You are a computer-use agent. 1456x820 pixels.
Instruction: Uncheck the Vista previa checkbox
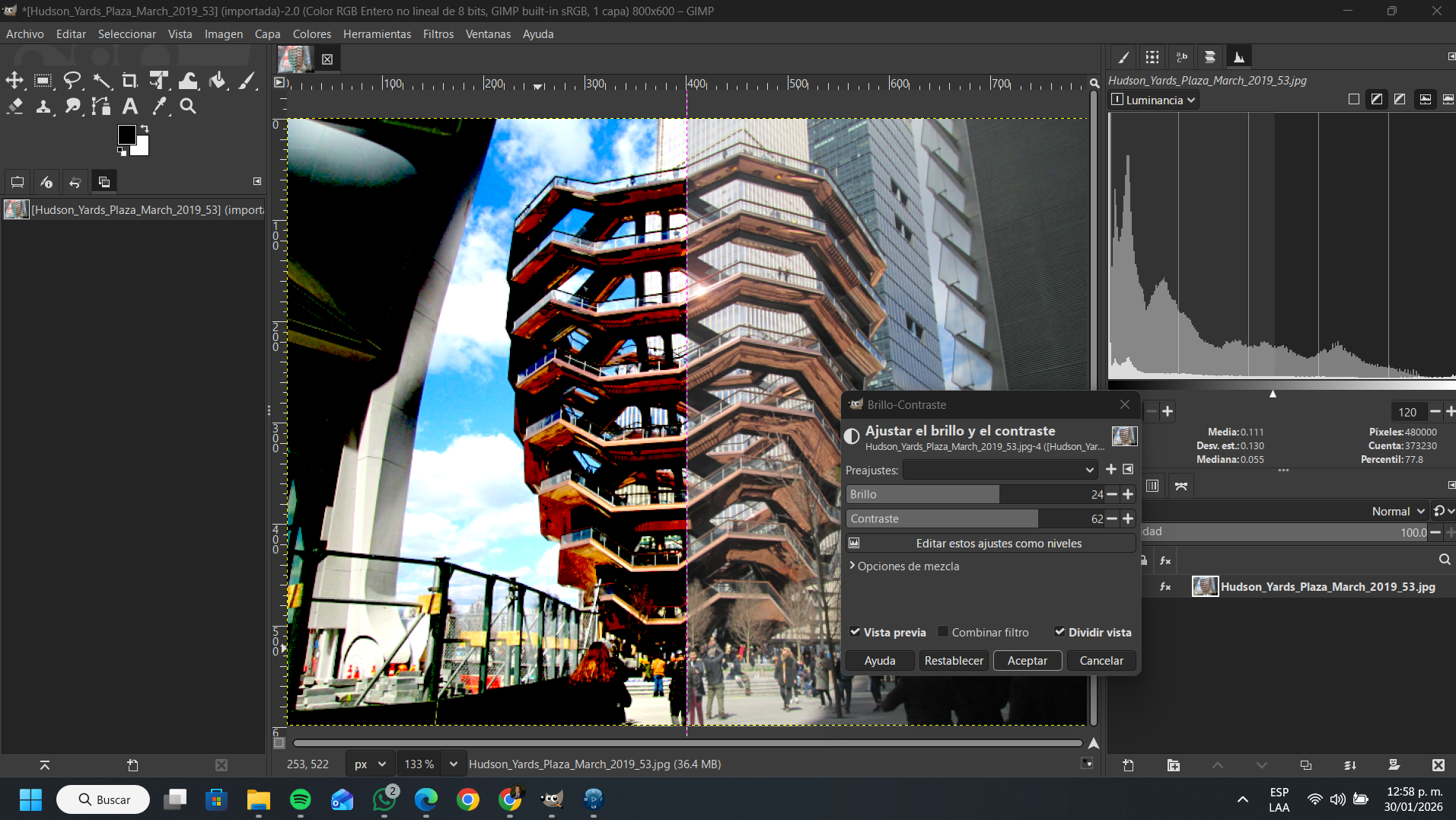click(x=855, y=632)
